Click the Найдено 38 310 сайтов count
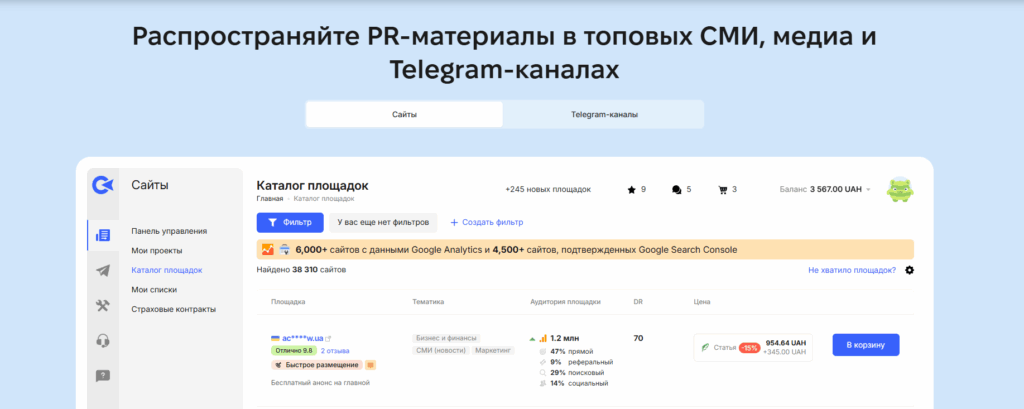The image size is (1024, 409). click(x=301, y=269)
